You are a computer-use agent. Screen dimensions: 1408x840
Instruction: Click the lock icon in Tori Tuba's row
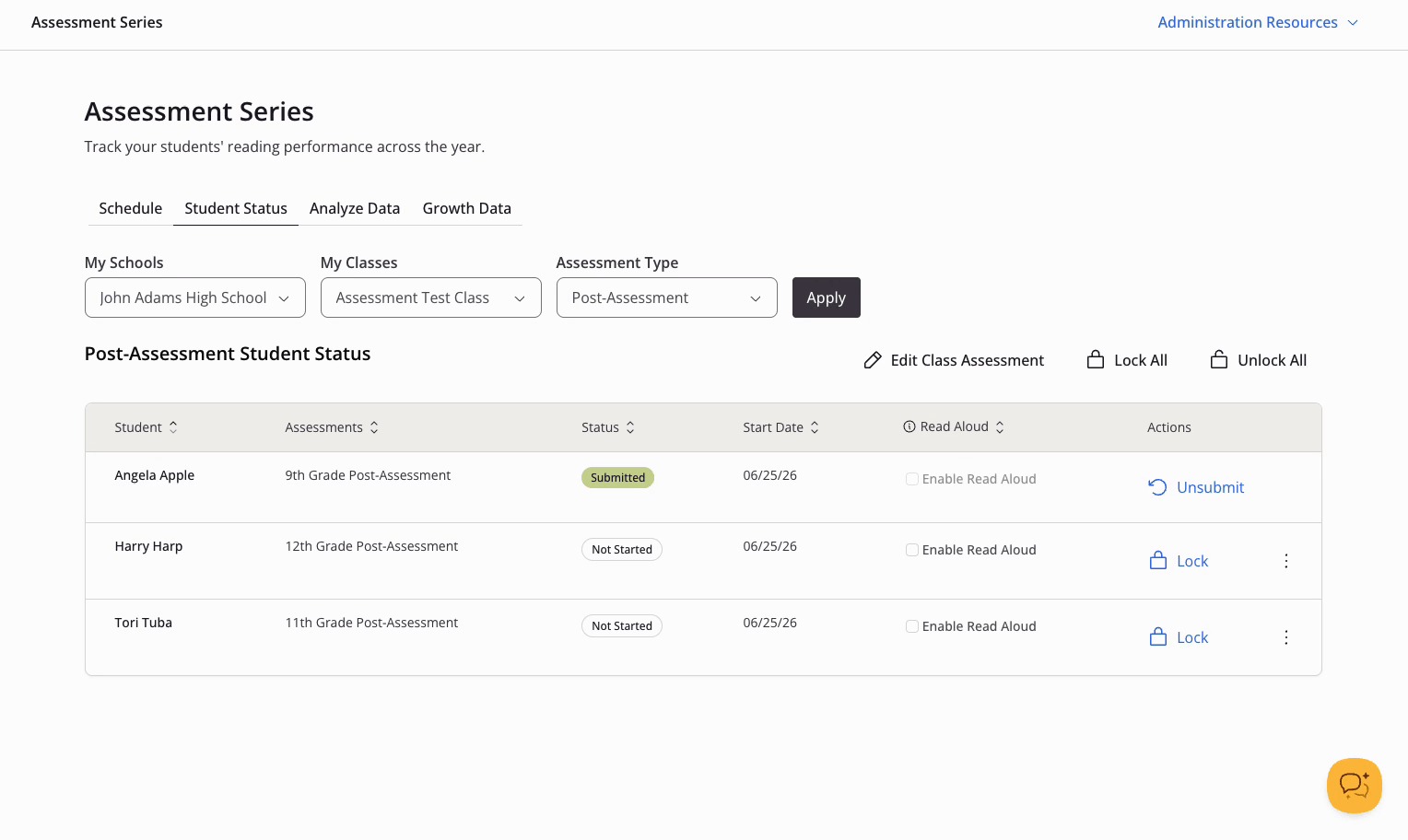(1158, 636)
